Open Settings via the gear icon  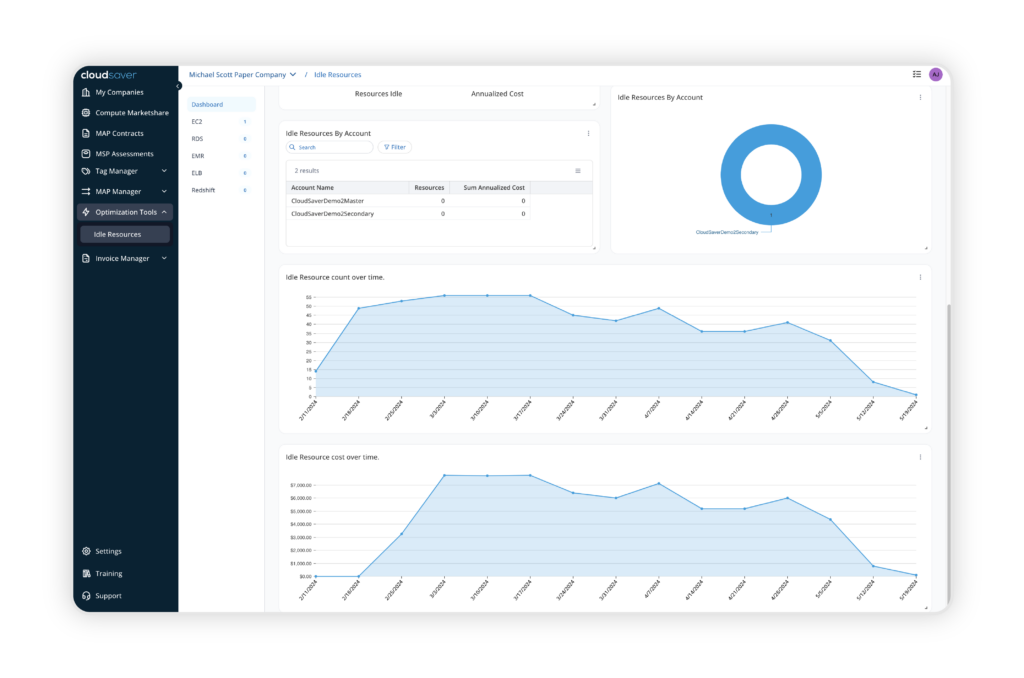tap(87, 551)
